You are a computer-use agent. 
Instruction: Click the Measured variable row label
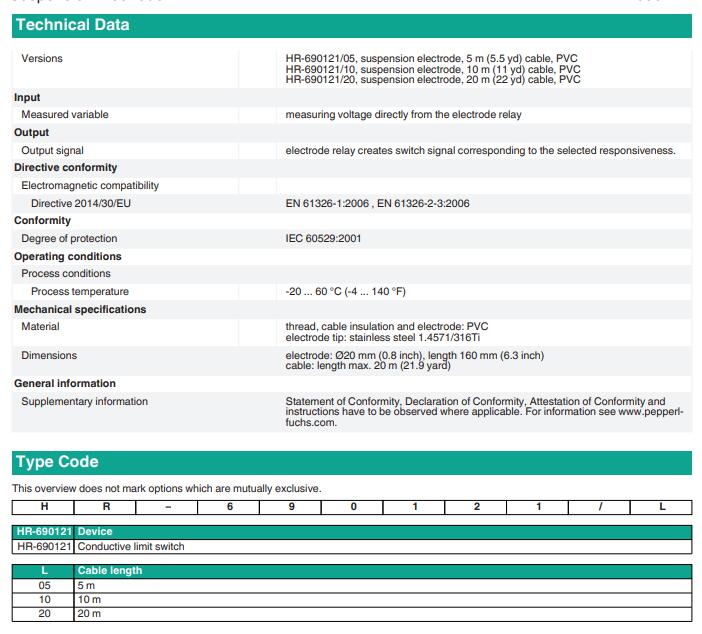[x=65, y=115]
